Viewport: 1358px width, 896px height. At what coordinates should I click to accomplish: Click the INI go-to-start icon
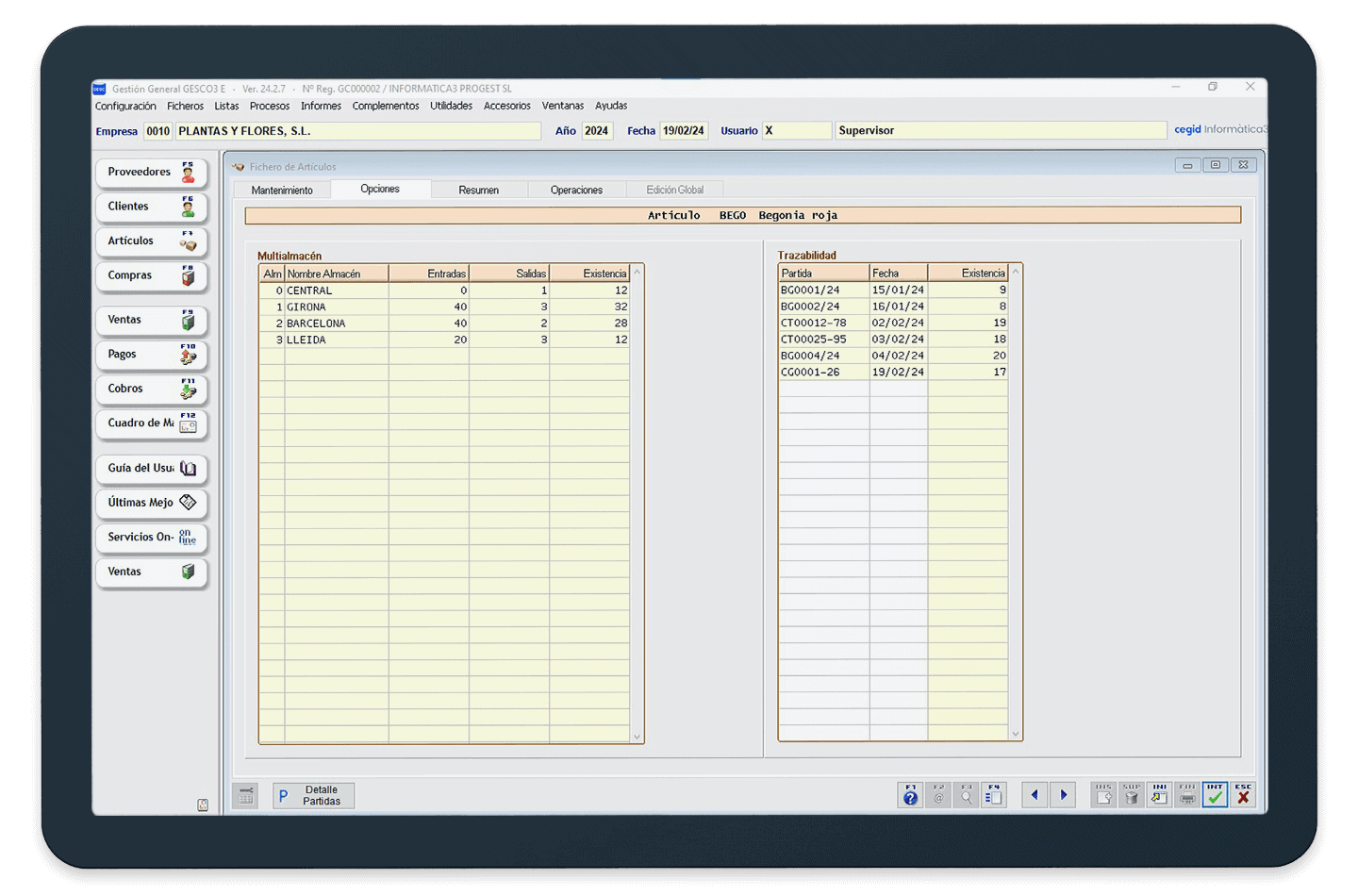(1159, 795)
